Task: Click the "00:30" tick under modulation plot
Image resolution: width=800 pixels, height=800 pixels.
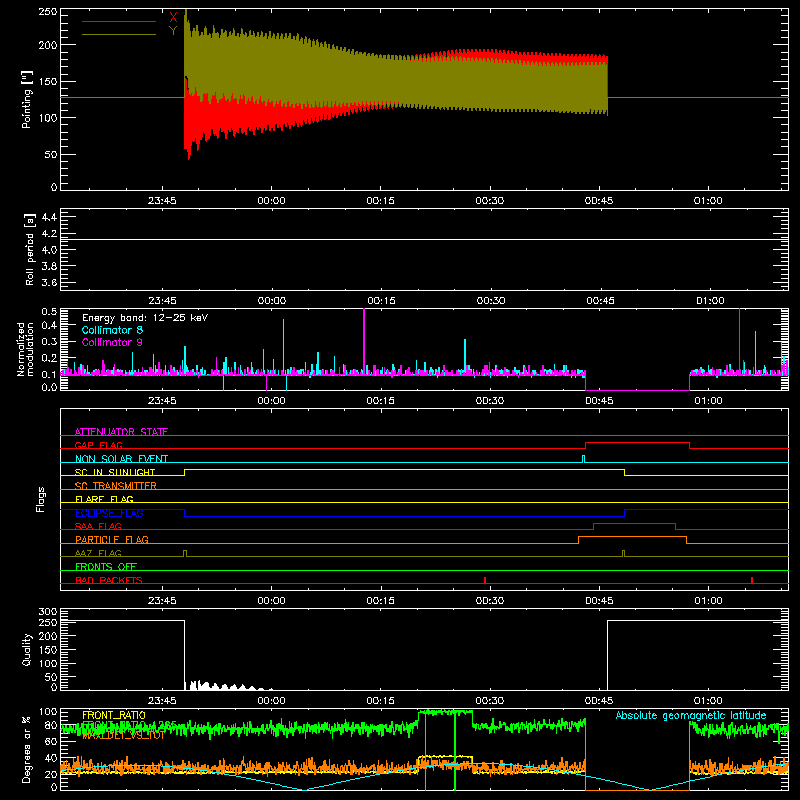Action: click(x=490, y=401)
